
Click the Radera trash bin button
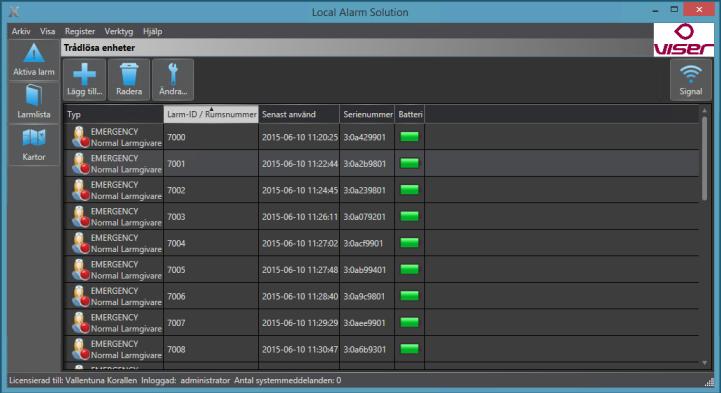pos(129,80)
